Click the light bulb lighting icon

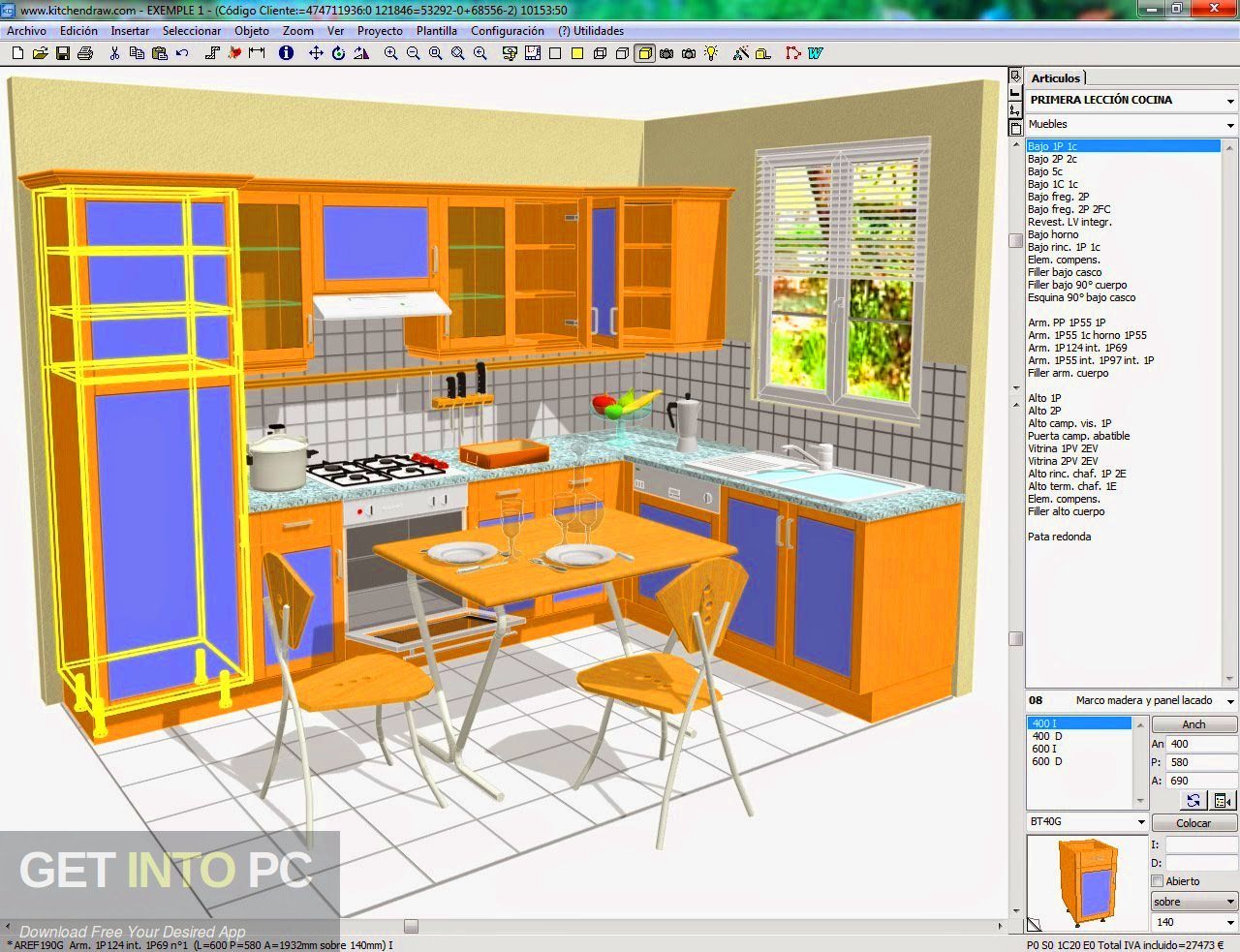click(711, 53)
